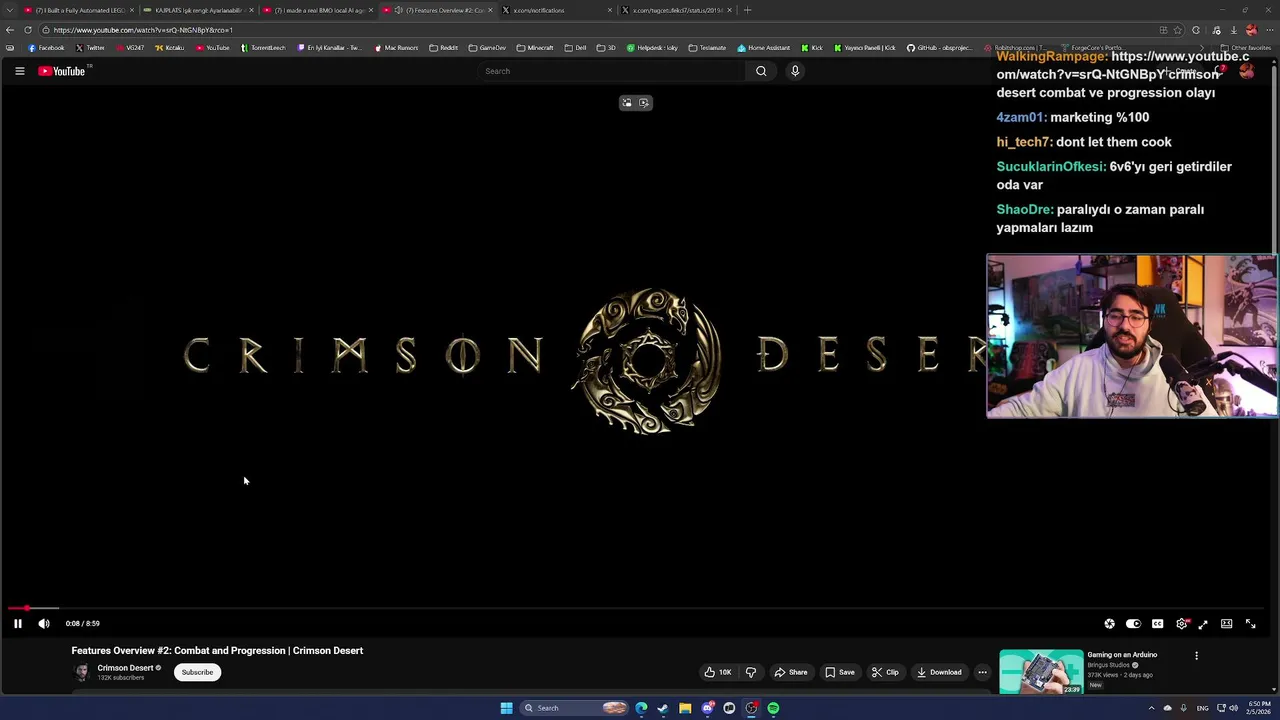Go to the YouTube home logo
Image resolution: width=1280 pixels, height=720 pixels.
[62, 71]
